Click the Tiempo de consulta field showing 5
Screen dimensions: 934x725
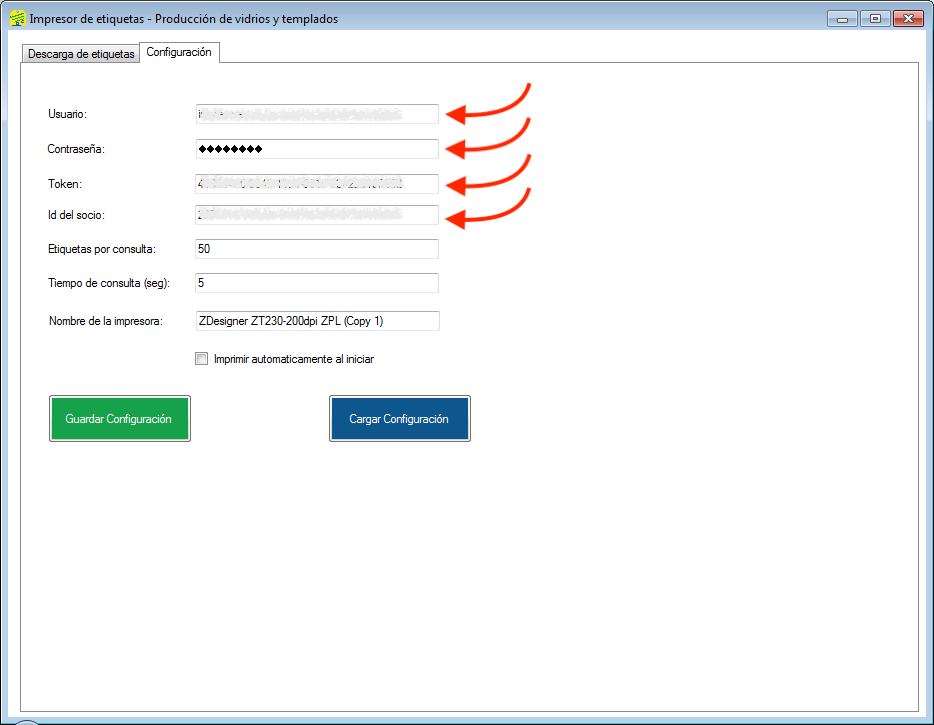point(317,283)
